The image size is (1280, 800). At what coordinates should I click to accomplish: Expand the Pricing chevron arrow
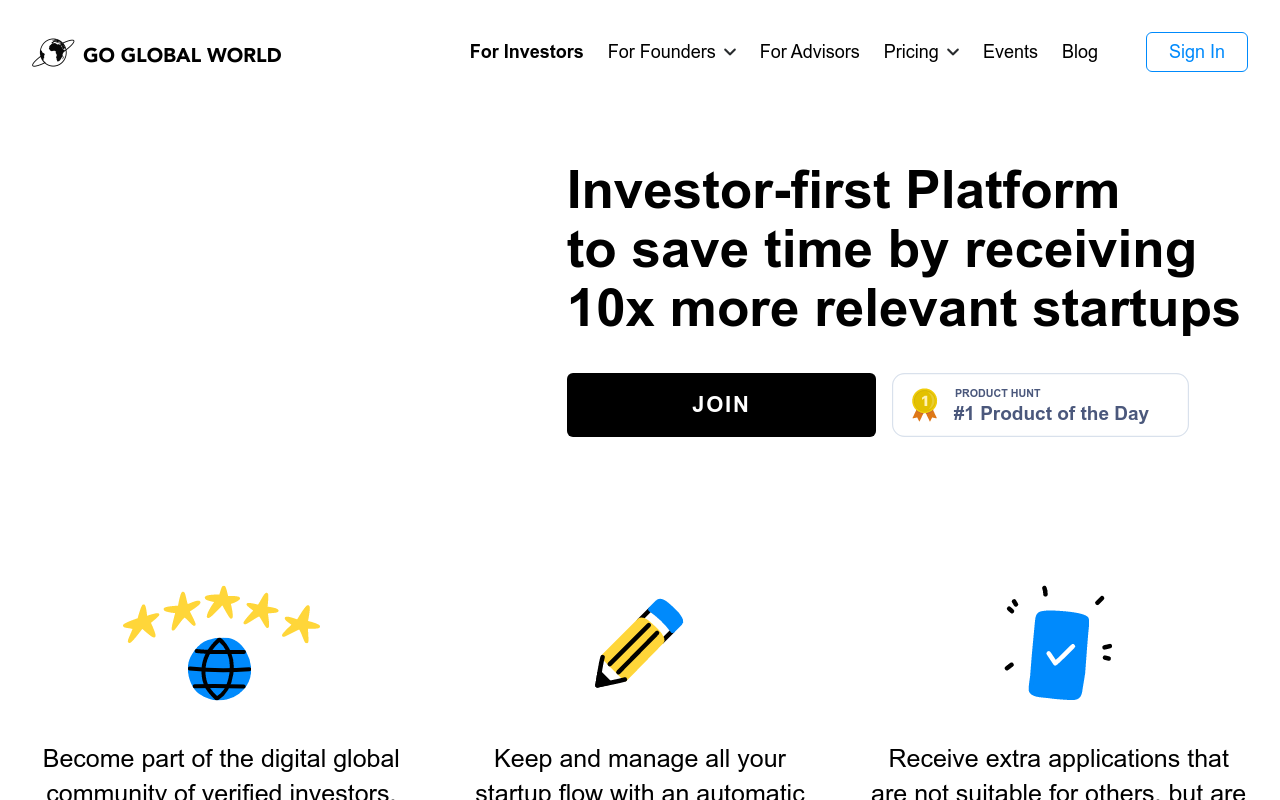[953, 52]
